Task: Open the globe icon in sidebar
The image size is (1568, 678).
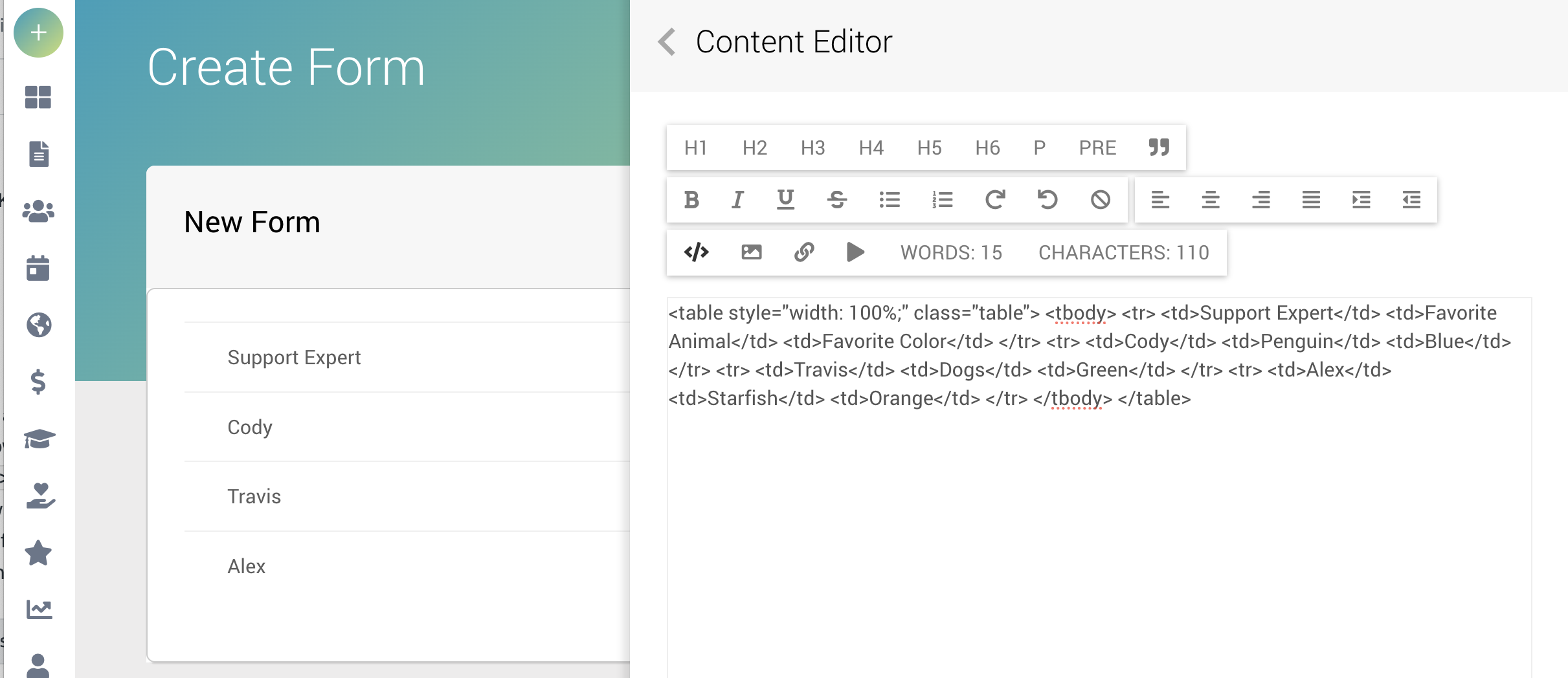Action: tap(39, 325)
